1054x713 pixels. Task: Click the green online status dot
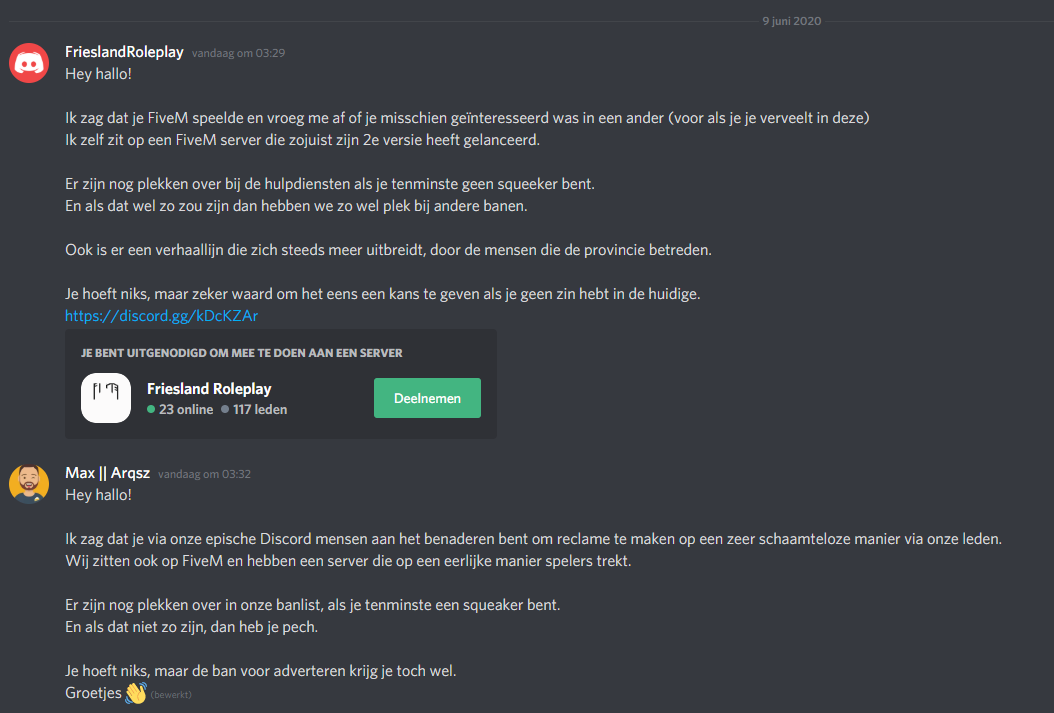click(x=151, y=409)
